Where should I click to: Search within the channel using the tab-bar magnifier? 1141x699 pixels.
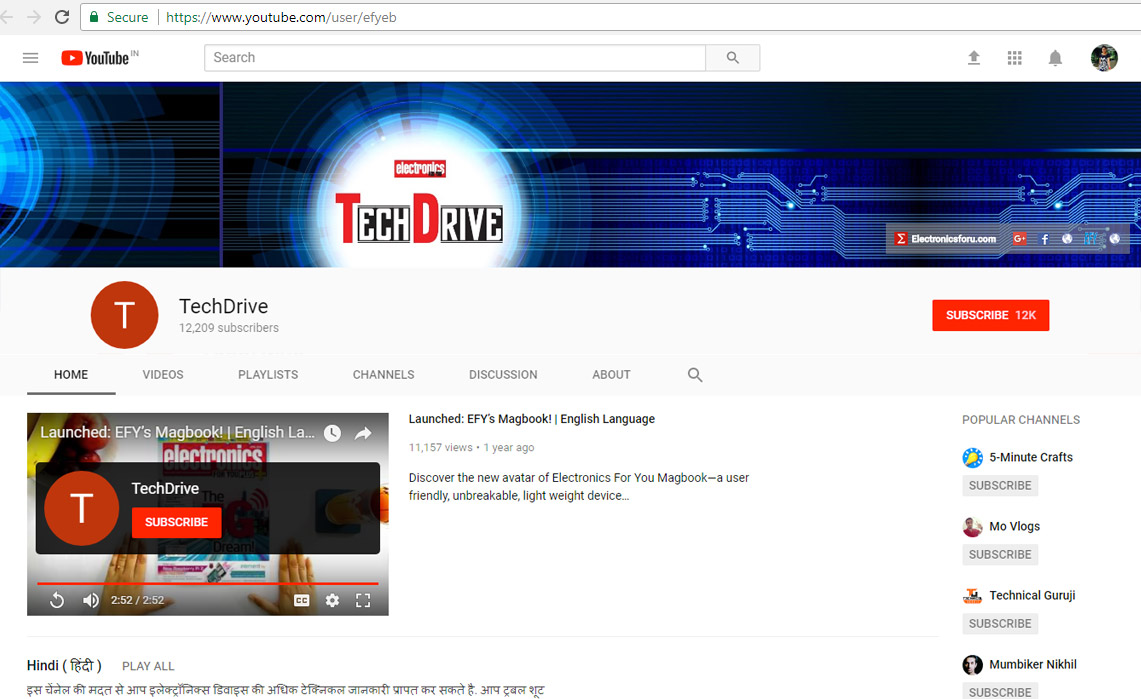tap(695, 375)
